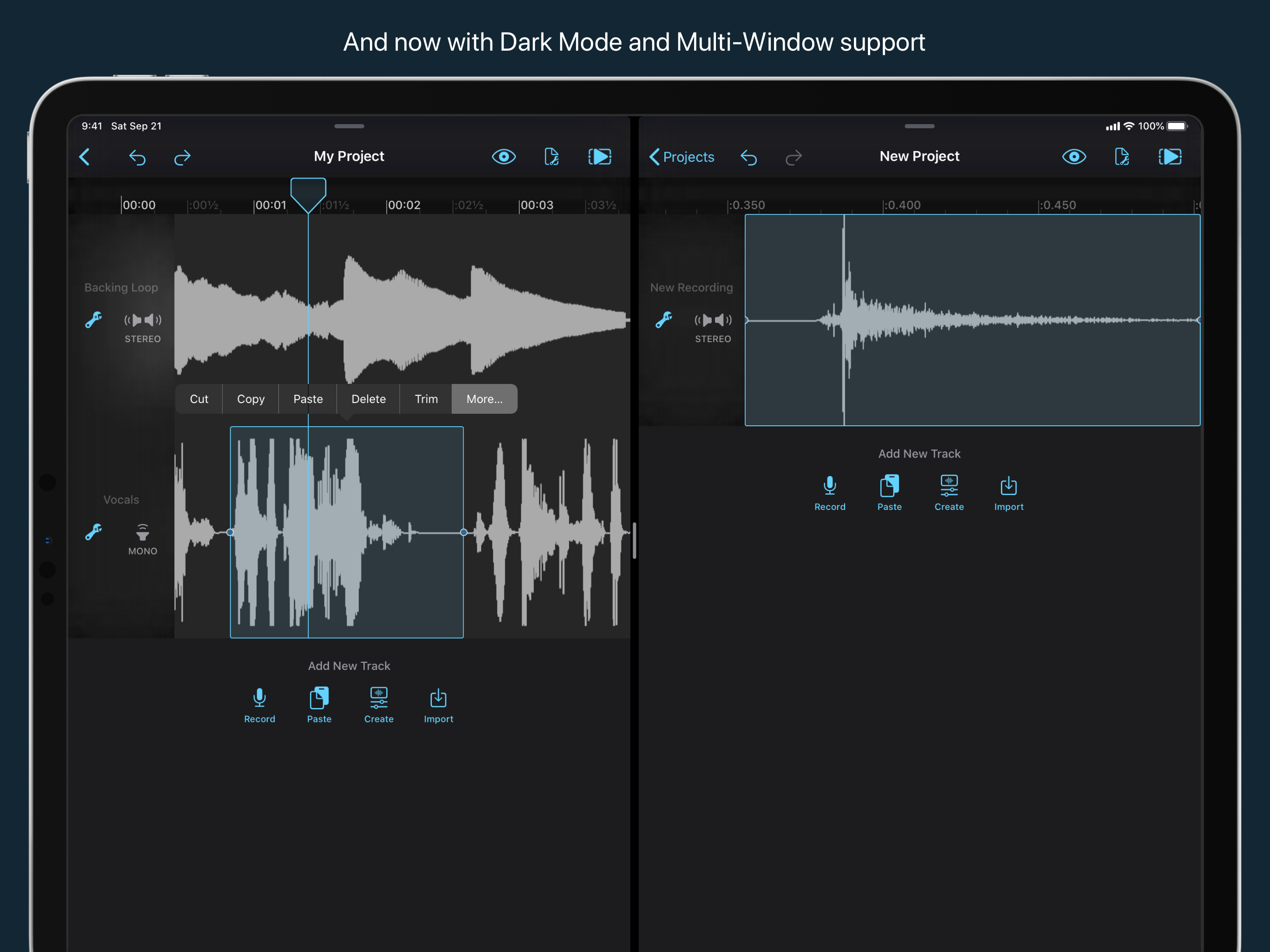Screen dimensions: 1270x952
Task: Undo the last action in New Project
Action: point(749,157)
